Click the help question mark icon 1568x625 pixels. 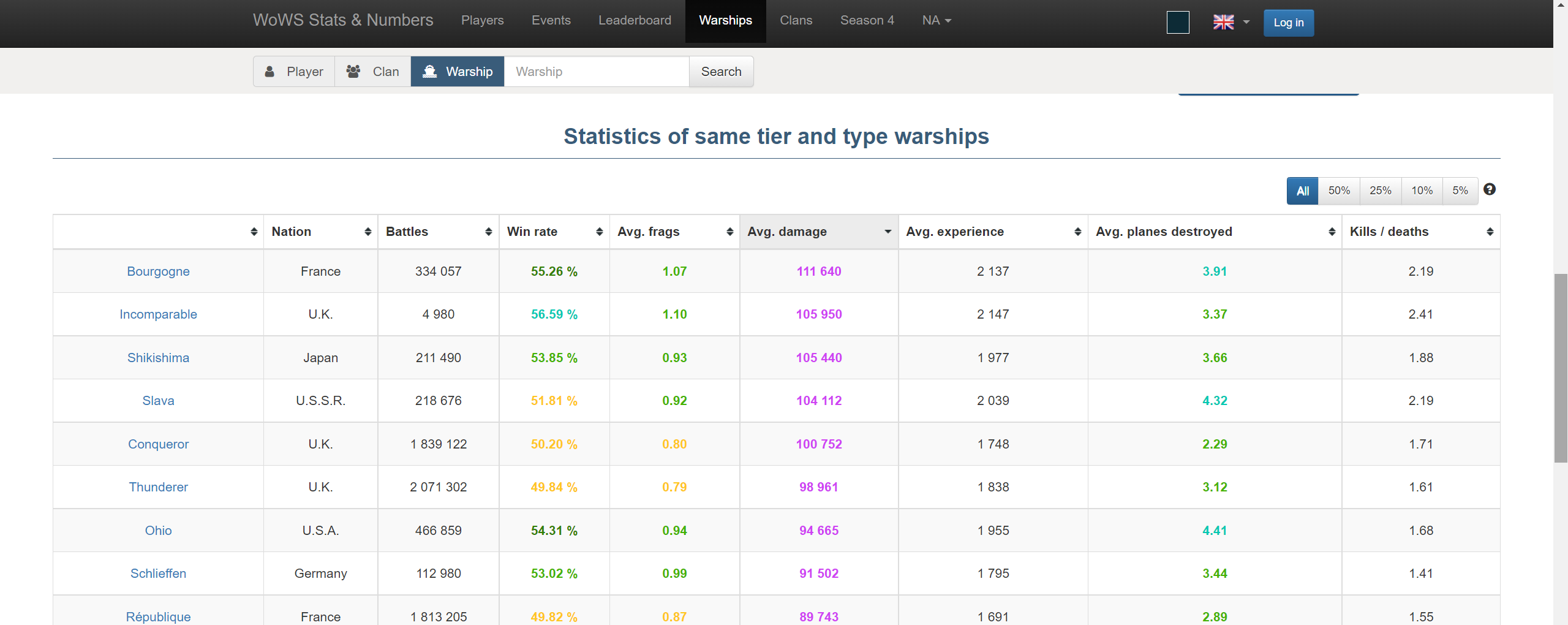coord(1490,190)
